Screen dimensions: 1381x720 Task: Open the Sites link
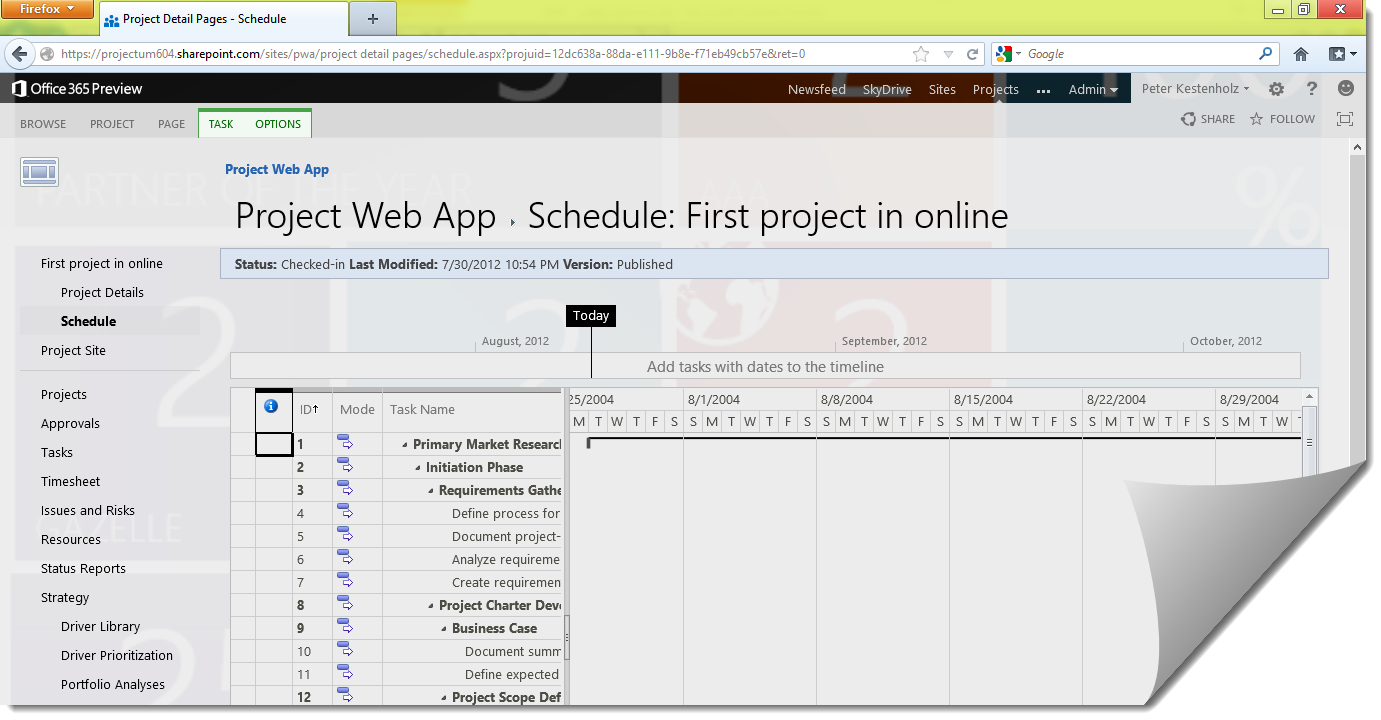pyautogui.click(x=942, y=89)
